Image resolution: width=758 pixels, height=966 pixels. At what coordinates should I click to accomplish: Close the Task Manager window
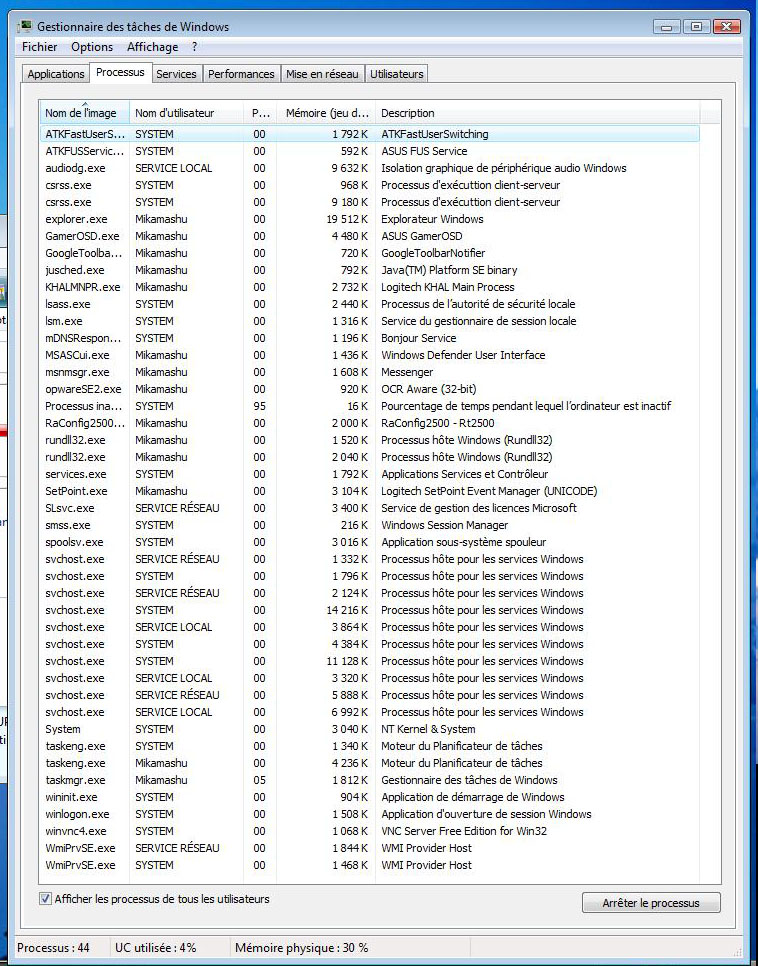(x=727, y=26)
